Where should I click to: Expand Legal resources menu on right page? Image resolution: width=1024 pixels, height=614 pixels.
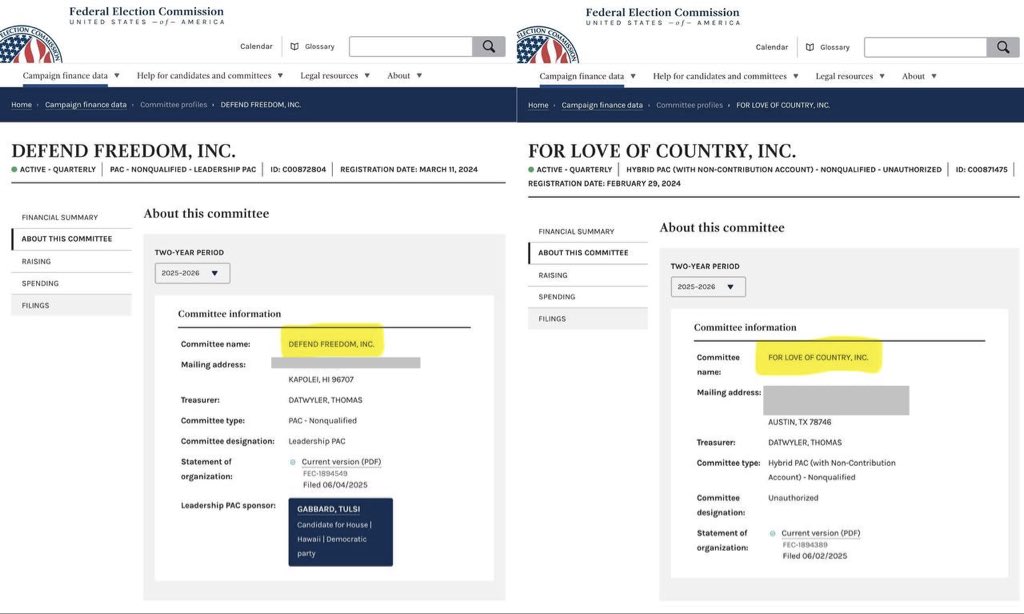[x=850, y=76]
